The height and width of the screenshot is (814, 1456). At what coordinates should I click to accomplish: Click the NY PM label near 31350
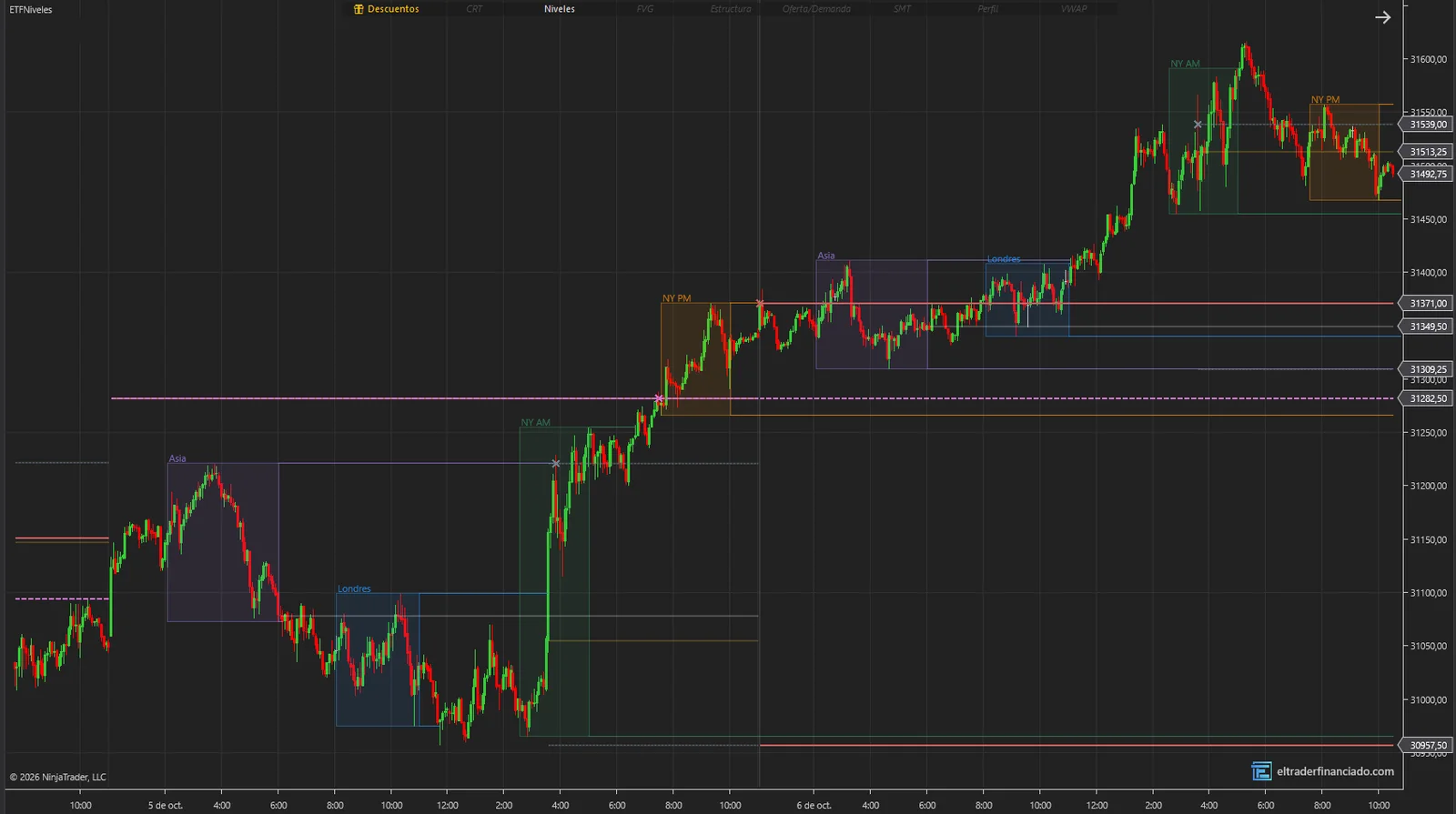pyautogui.click(x=677, y=298)
